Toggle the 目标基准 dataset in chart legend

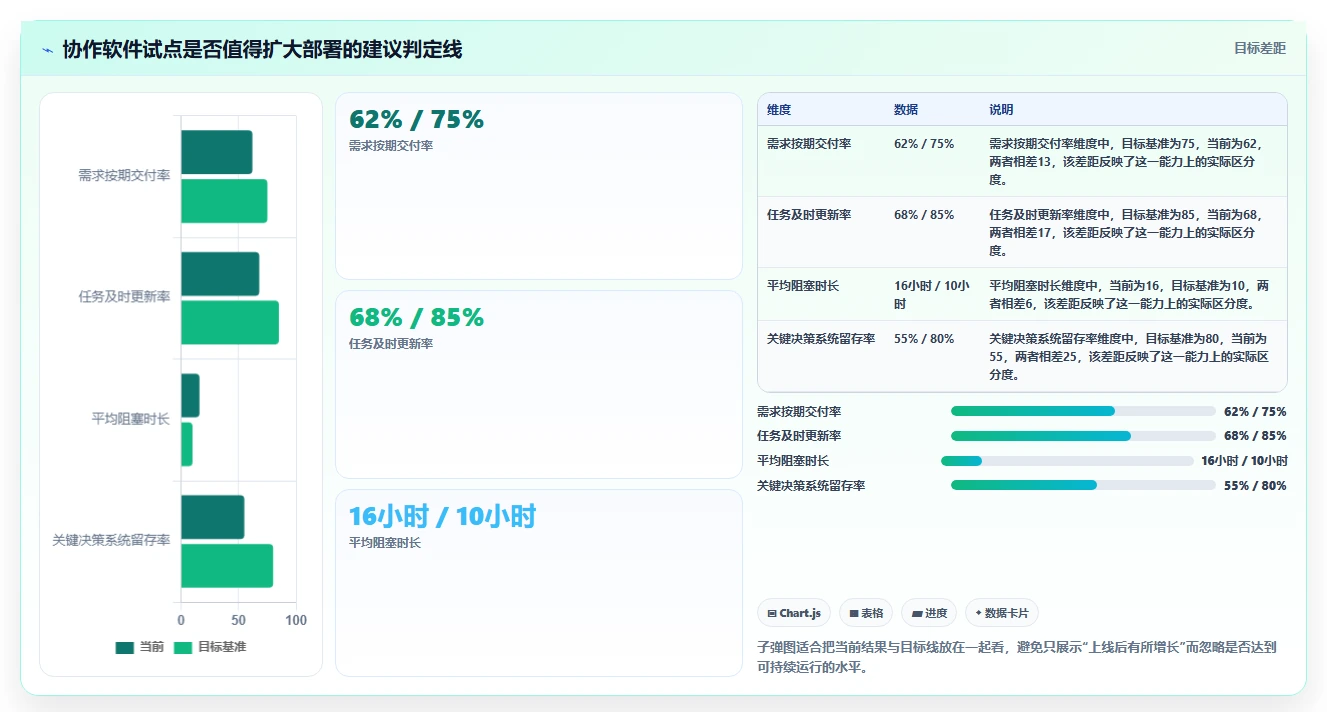tap(210, 647)
